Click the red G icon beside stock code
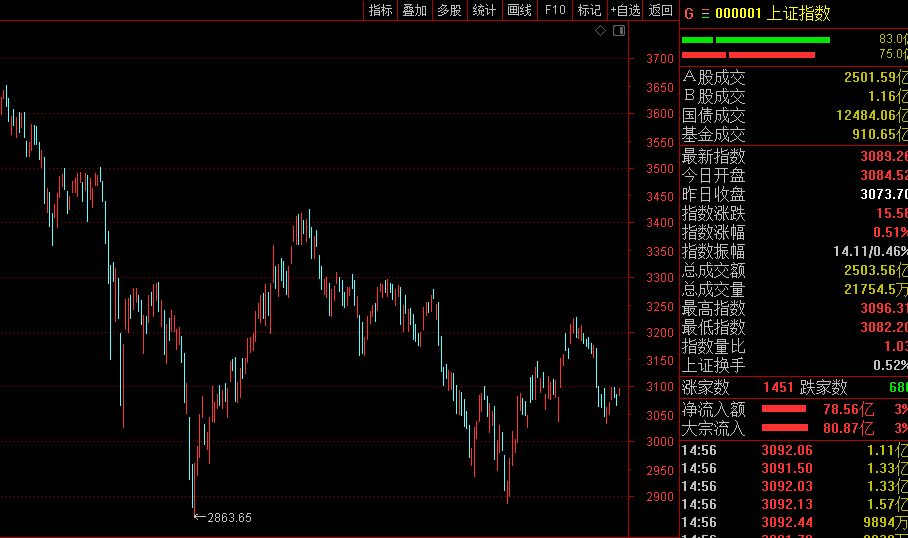Screen dimensions: 908x538 [x=688, y=13]
